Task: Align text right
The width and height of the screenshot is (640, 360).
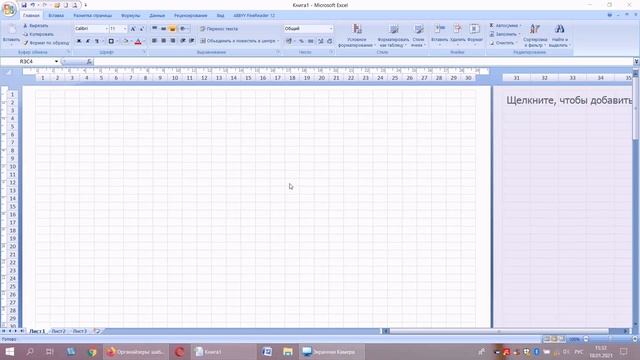Action: [x=173, y=41]
